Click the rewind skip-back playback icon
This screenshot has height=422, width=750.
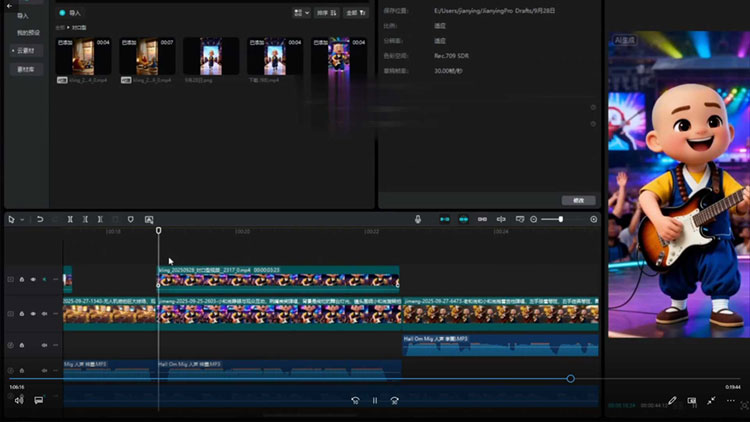pos(355,400)
